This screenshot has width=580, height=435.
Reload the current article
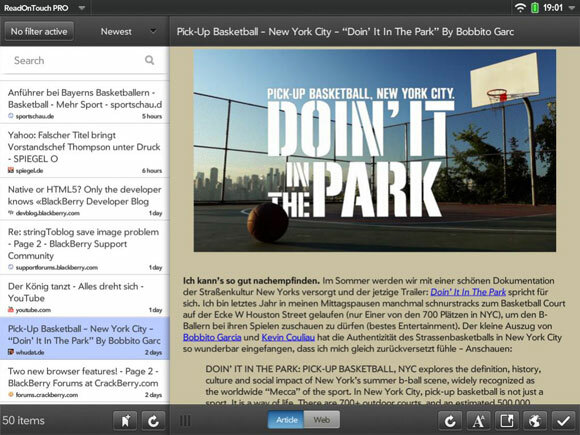coord(450,421)
